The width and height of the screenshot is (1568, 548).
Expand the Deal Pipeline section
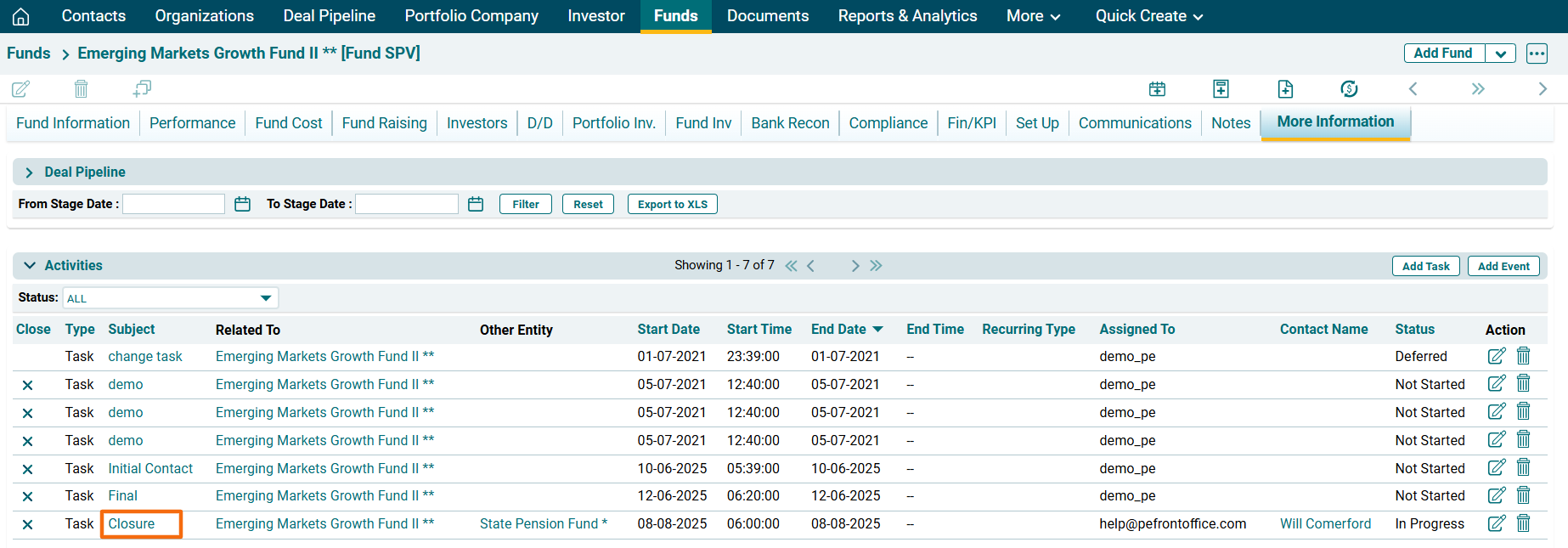tap(29, 172)
